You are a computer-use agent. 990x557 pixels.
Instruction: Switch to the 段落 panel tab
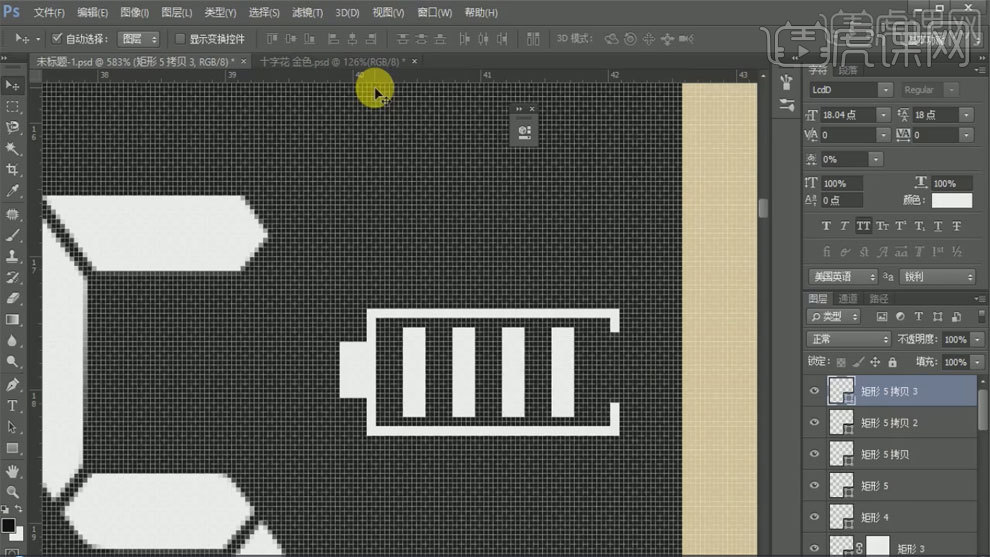(848, 70)
